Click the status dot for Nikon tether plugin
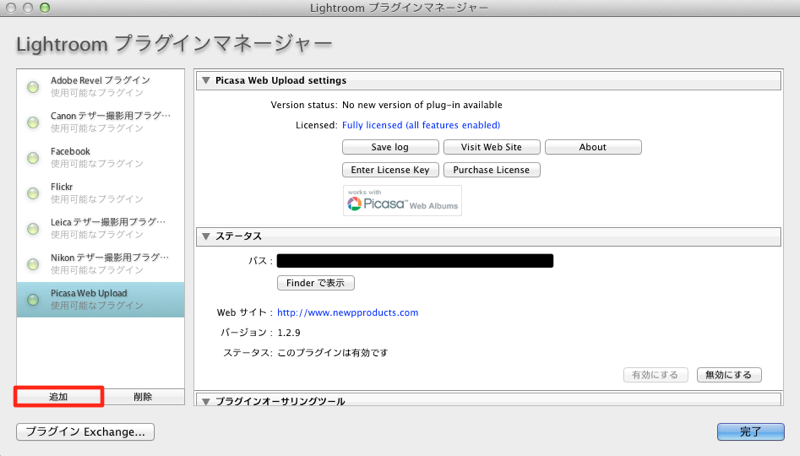This screenshot has height=456, width=800. click(x=33, y=264)
